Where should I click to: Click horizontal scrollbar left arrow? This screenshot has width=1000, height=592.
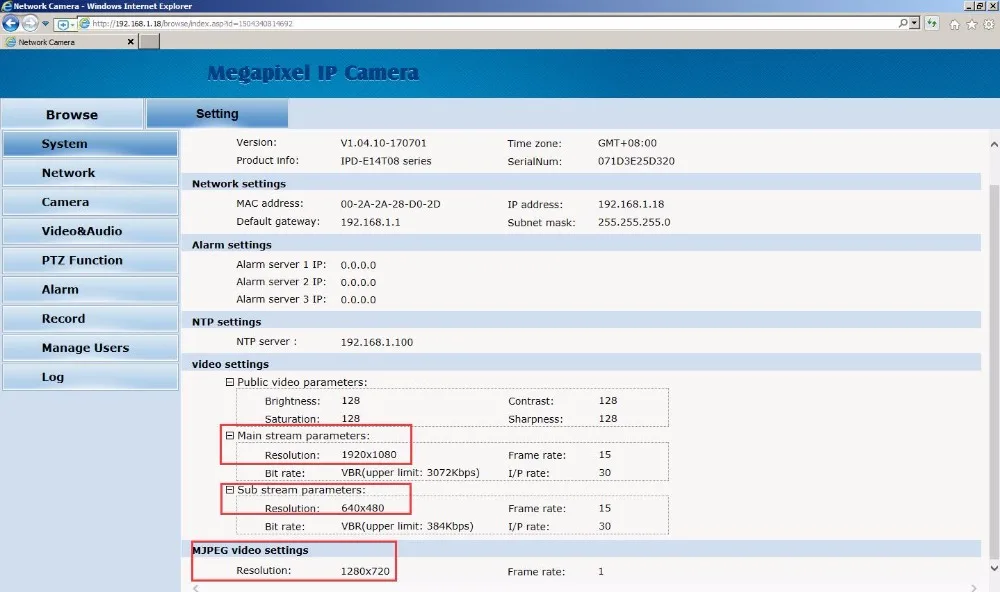(x=196, y=588)
